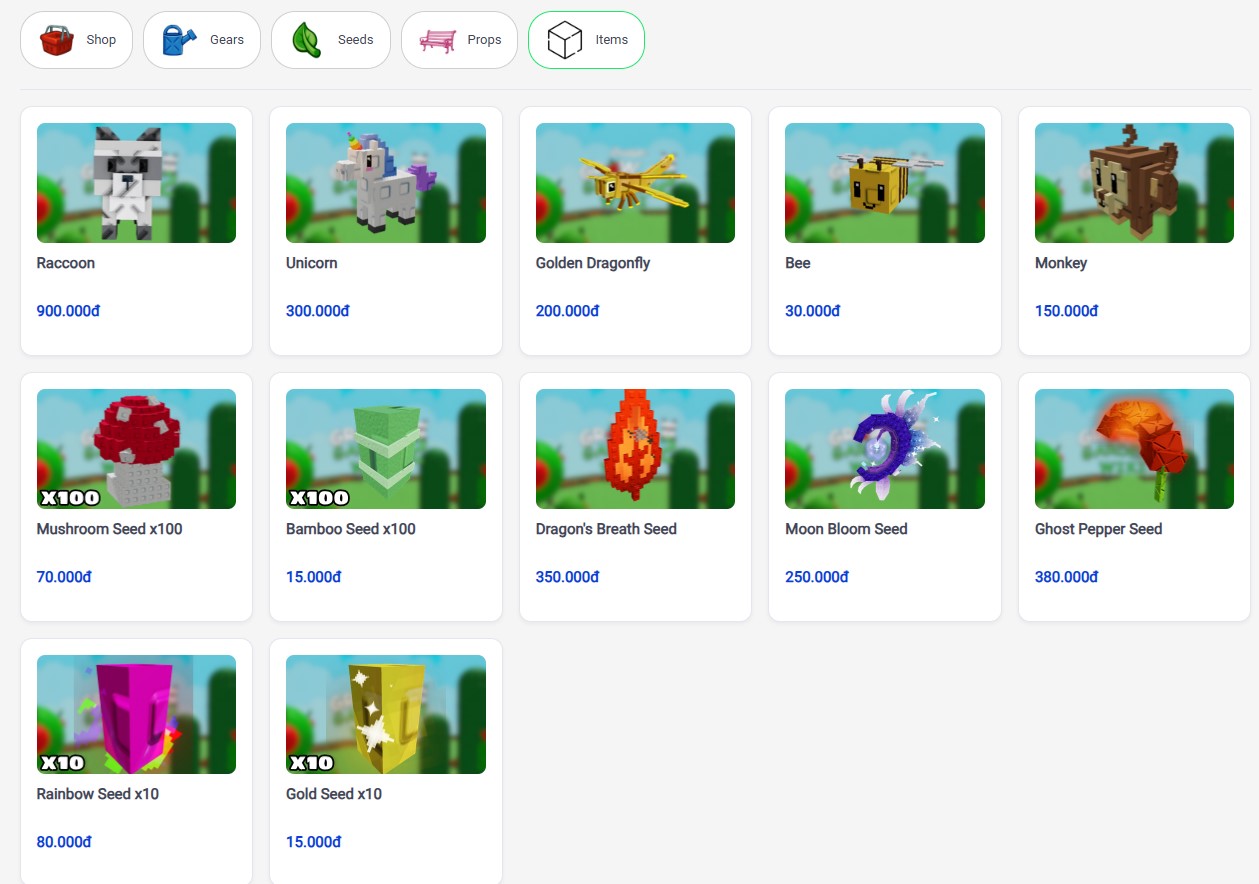Switch to the Gears tab
This screenshot has height=884, width=1259.
pos(202,40)
